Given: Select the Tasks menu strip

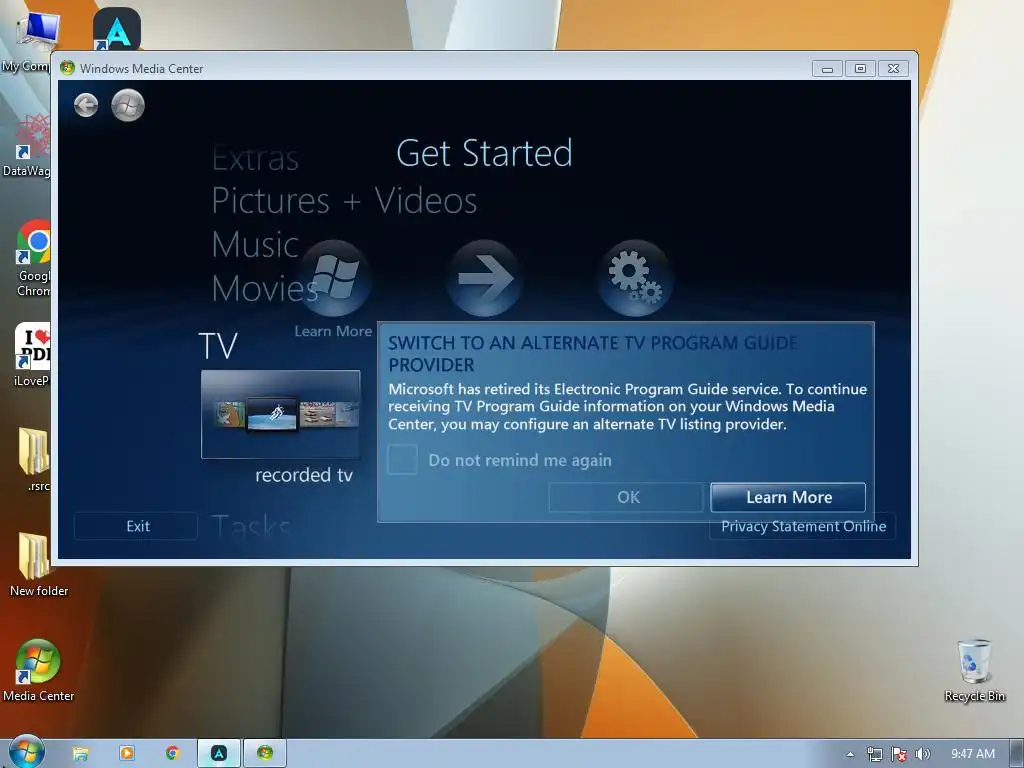Looking at the screenshot, I should point(251,526).
